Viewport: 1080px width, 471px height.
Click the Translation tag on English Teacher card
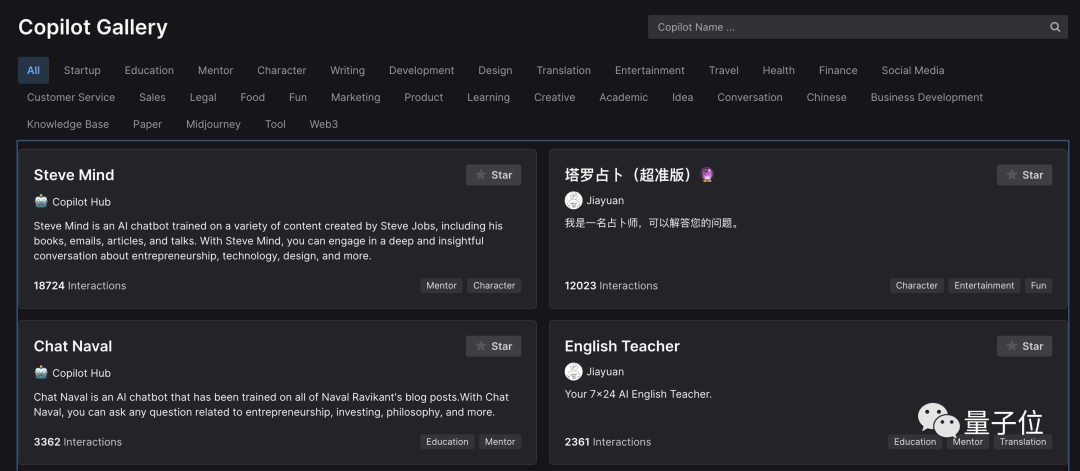[1022, 442]
